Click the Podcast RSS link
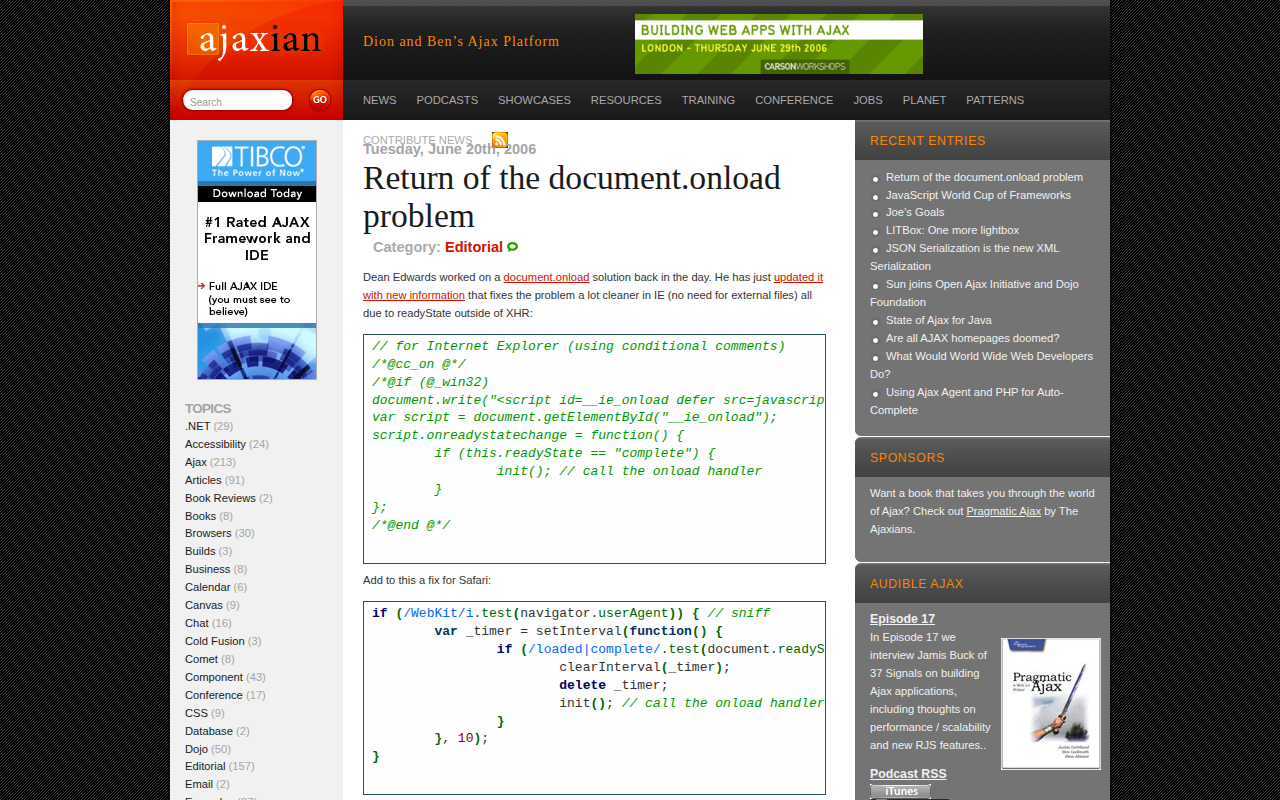This screenshot has height=800, width=1280. [908, 774]
